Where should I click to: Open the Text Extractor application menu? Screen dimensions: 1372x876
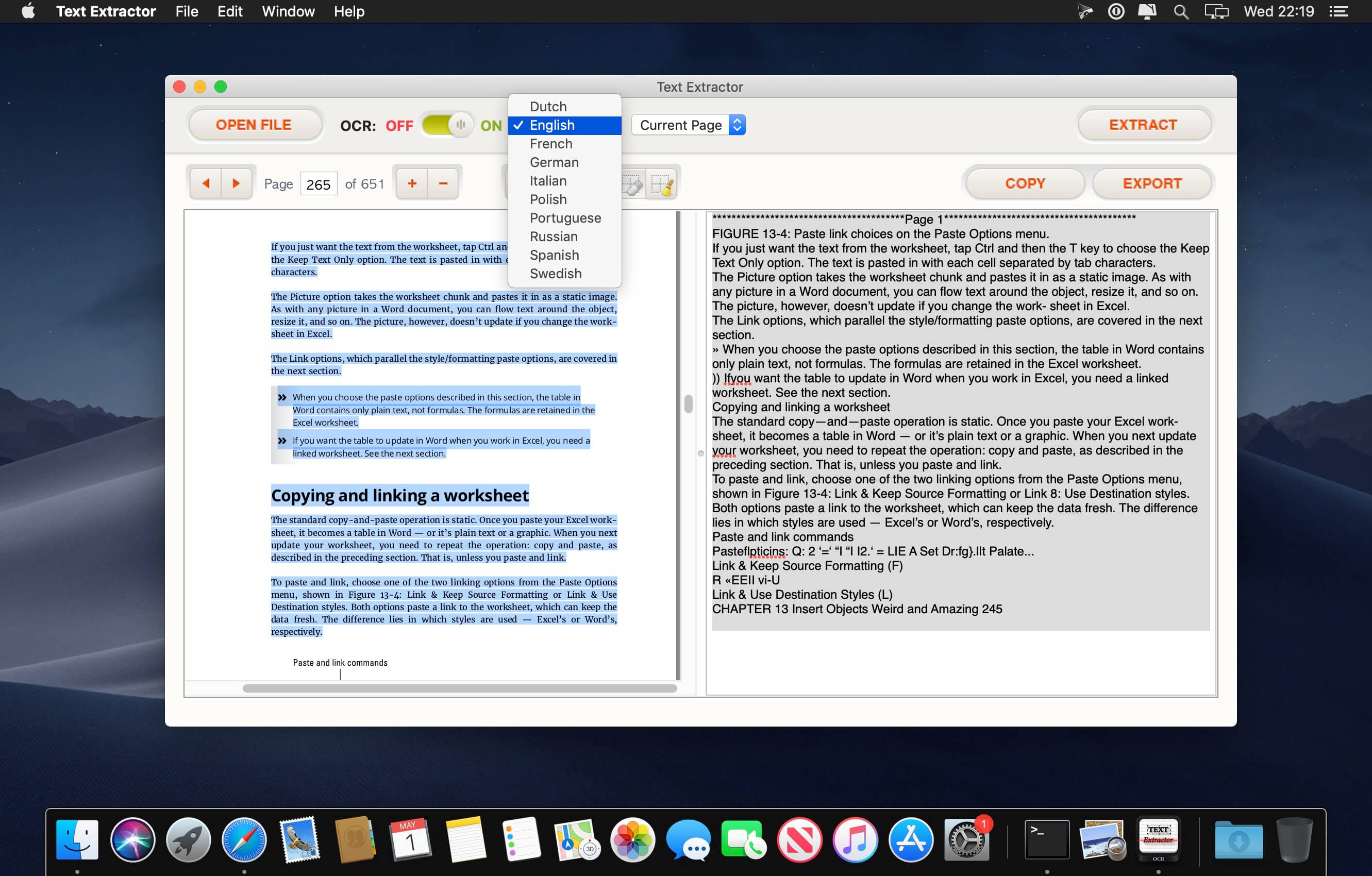click(106, 11)
